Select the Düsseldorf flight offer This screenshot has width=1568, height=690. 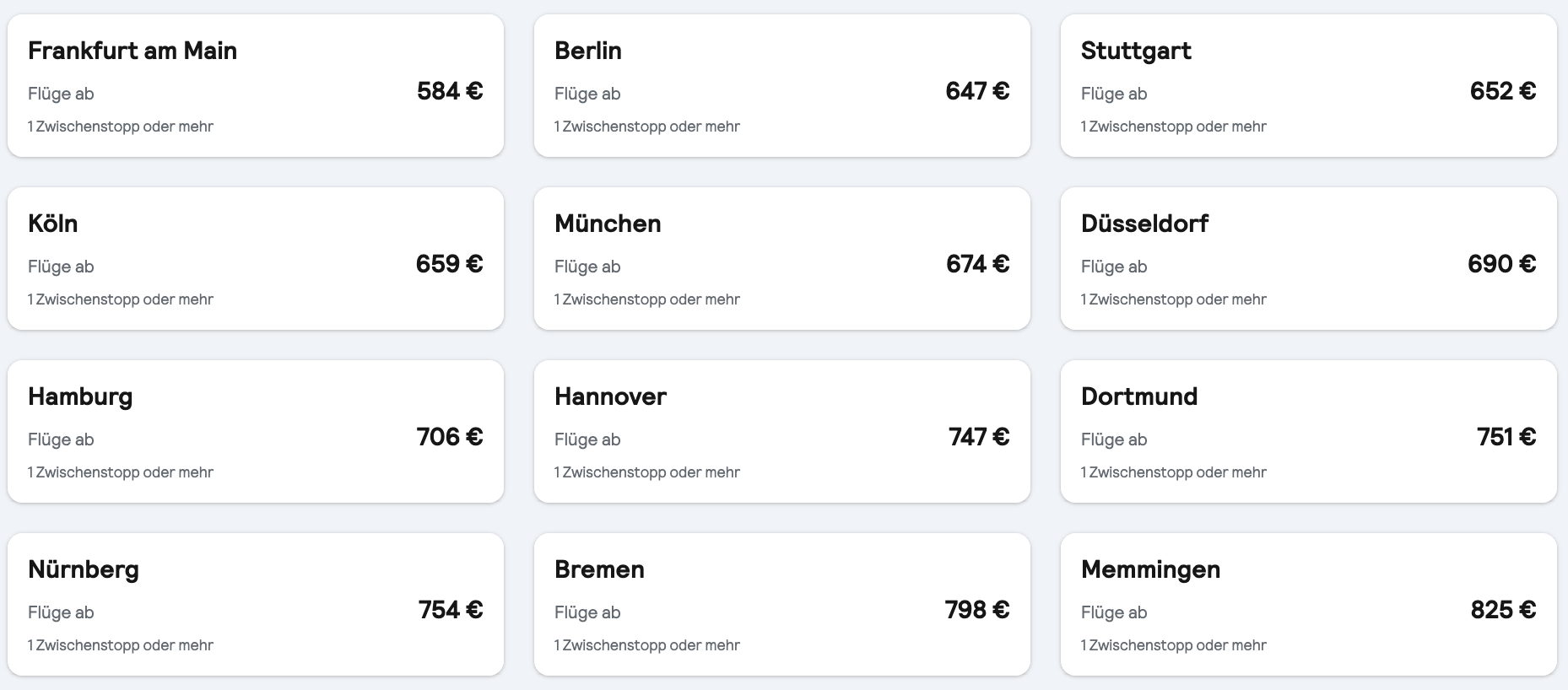pos(1309,258)
